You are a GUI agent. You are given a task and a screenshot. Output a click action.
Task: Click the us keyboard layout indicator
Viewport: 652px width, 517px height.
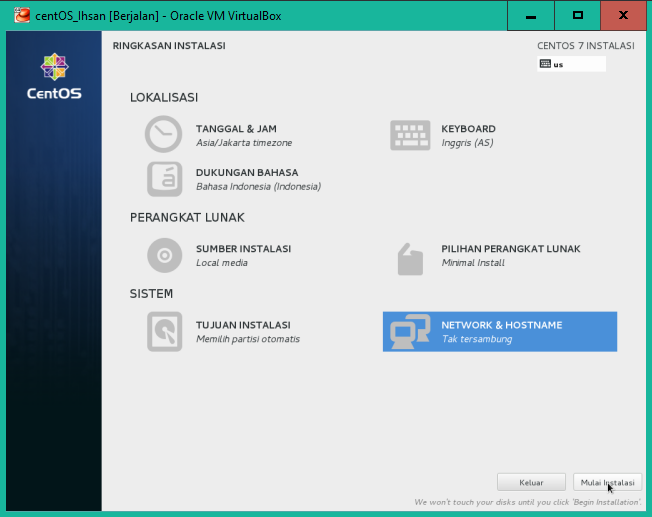coord(571,64)
